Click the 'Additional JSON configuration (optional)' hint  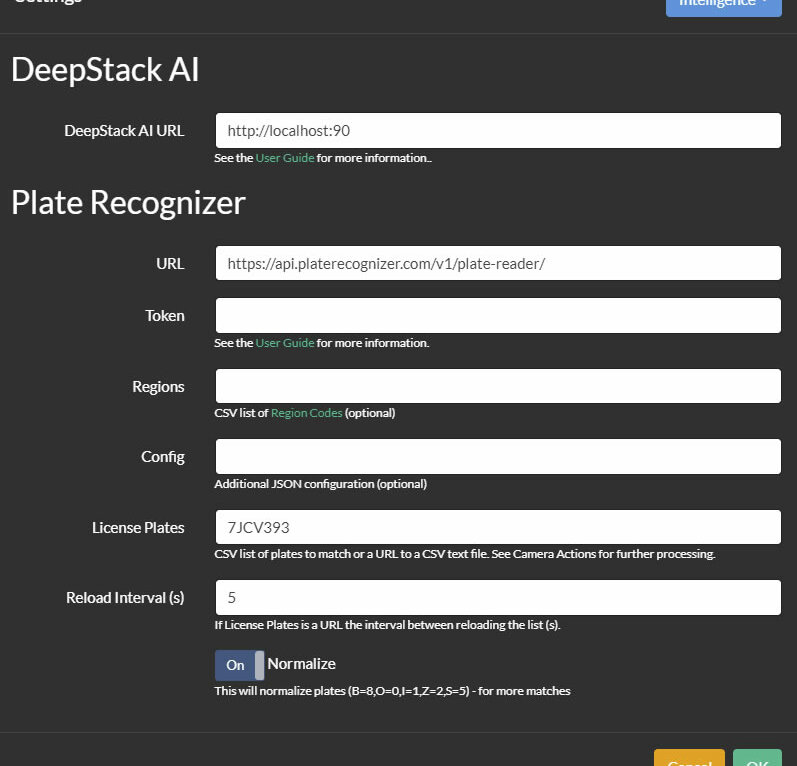[321, 484]
